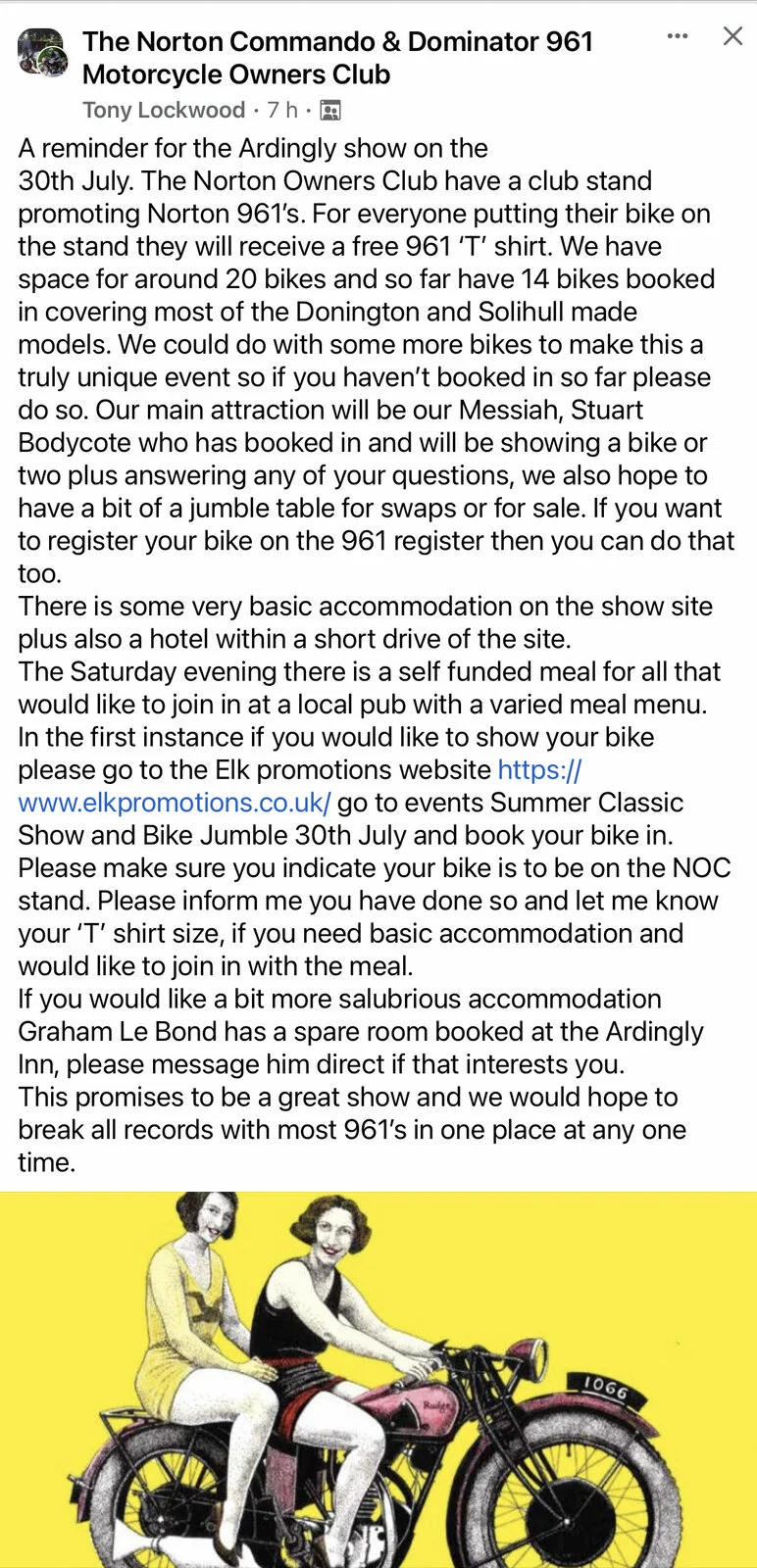
Task: Click the 7 h post timestamp
Action: coord(282,110)
